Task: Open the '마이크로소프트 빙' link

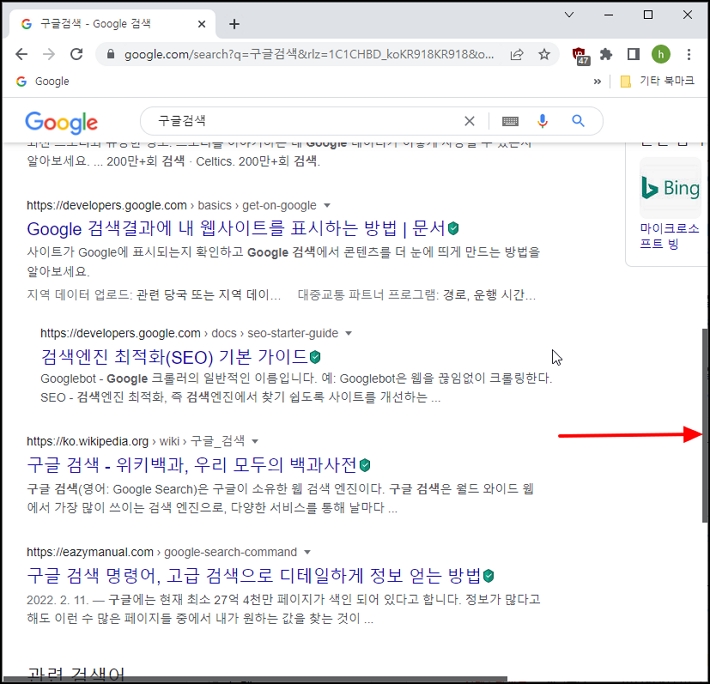Action: tap(669, 236)
